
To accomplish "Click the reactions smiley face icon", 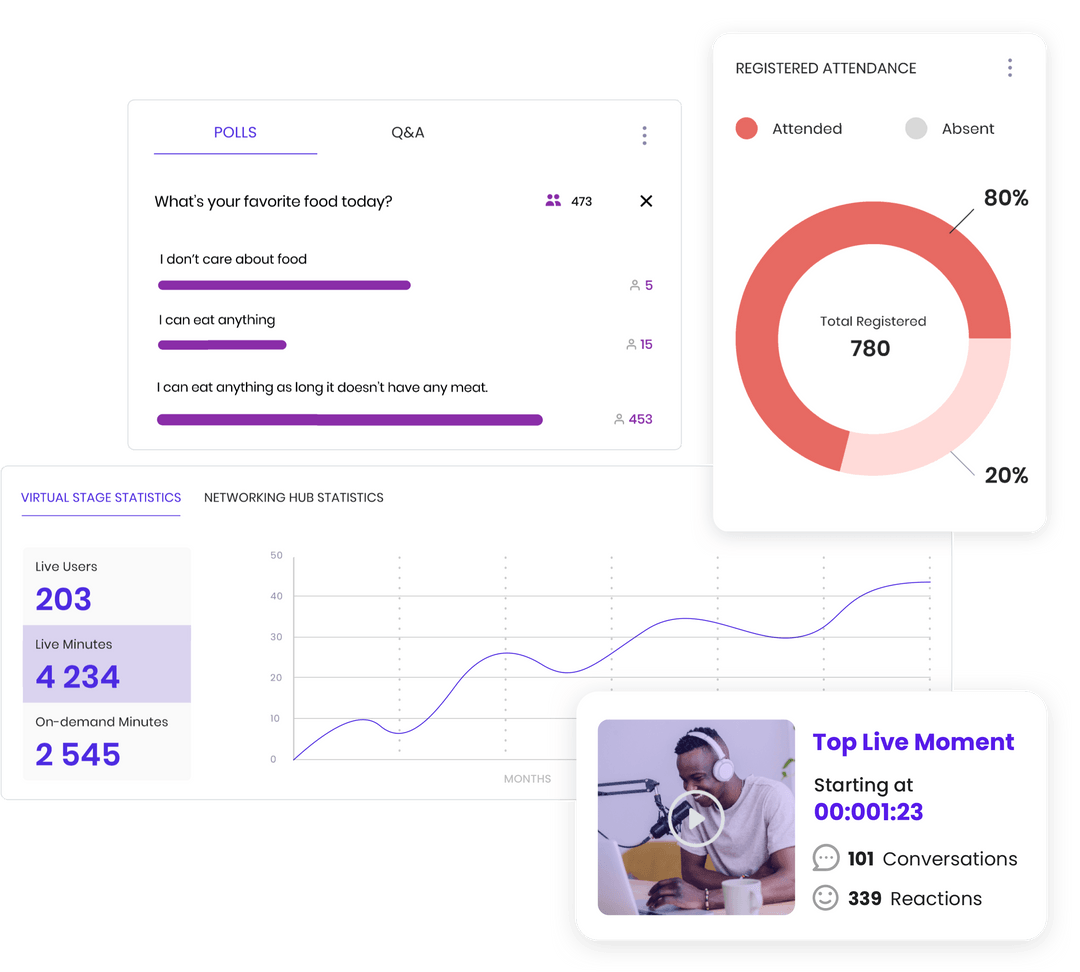I will [x=826, y=898].
